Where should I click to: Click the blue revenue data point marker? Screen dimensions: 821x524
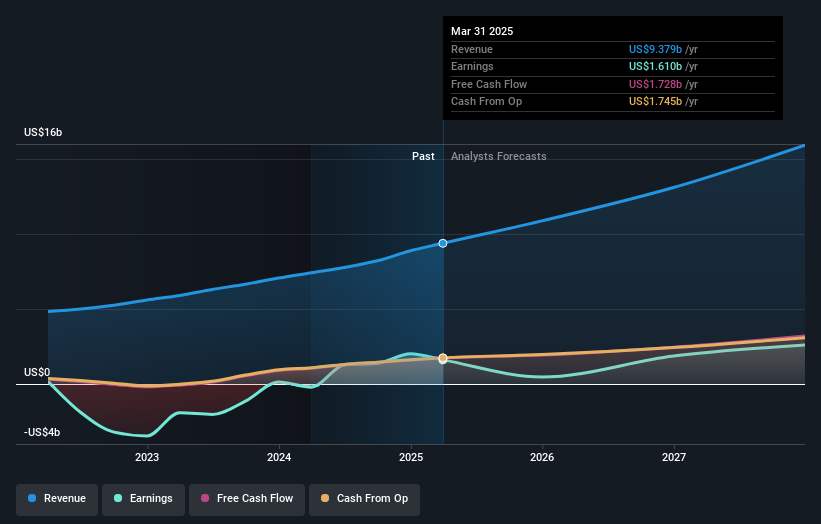443,243
